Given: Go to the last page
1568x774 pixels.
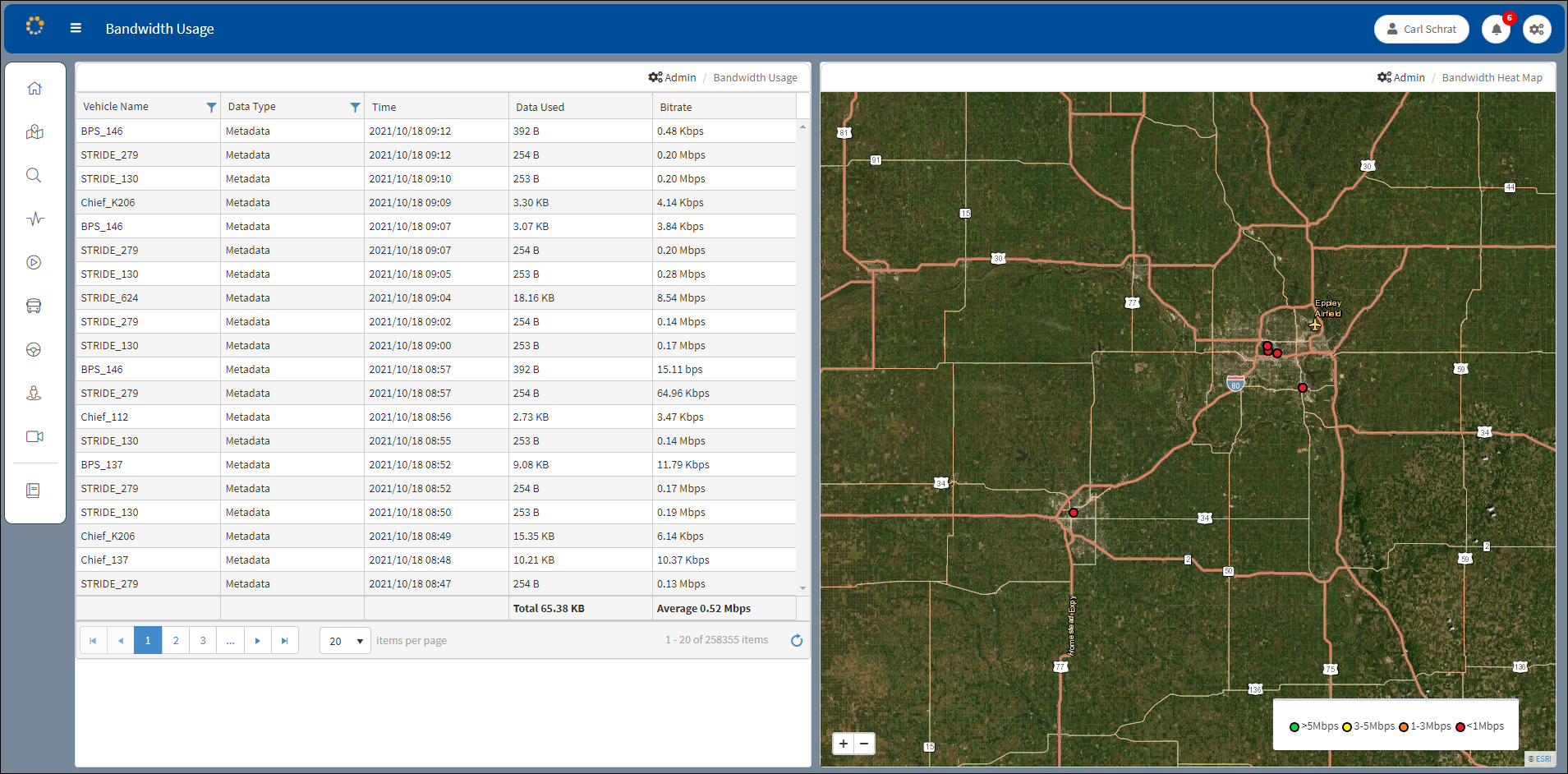Looking at the screenshot, I should [285, 640].
